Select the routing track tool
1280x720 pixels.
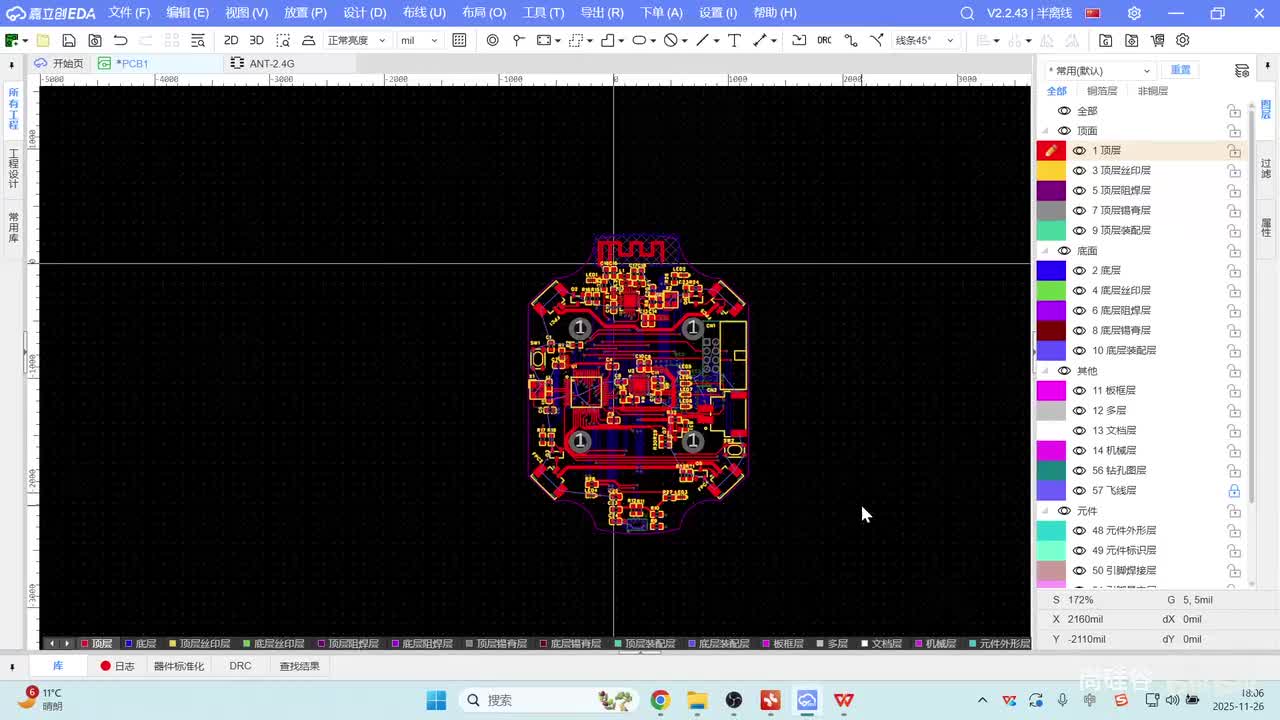[x=851, y=40]
